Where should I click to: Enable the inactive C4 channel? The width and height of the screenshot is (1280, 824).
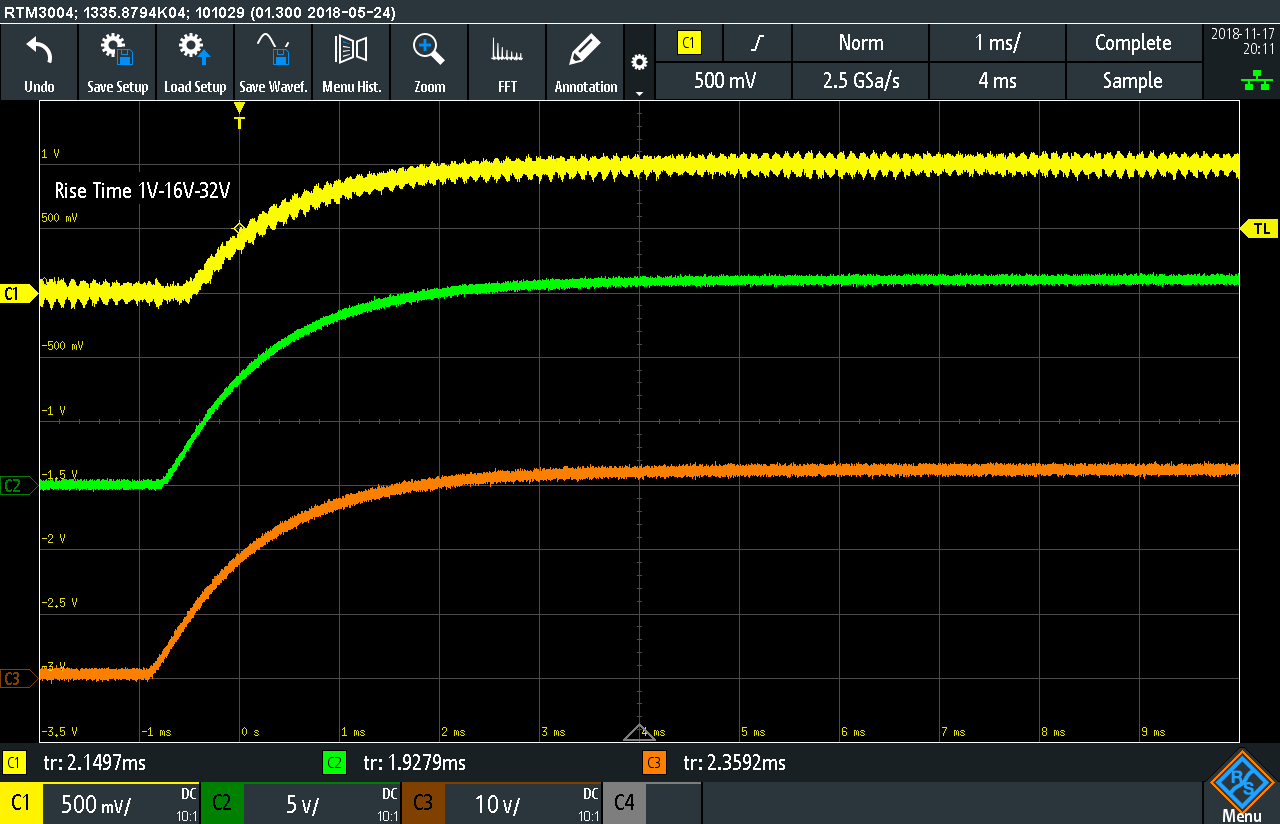pyautogui.click(x=651, y=803)
